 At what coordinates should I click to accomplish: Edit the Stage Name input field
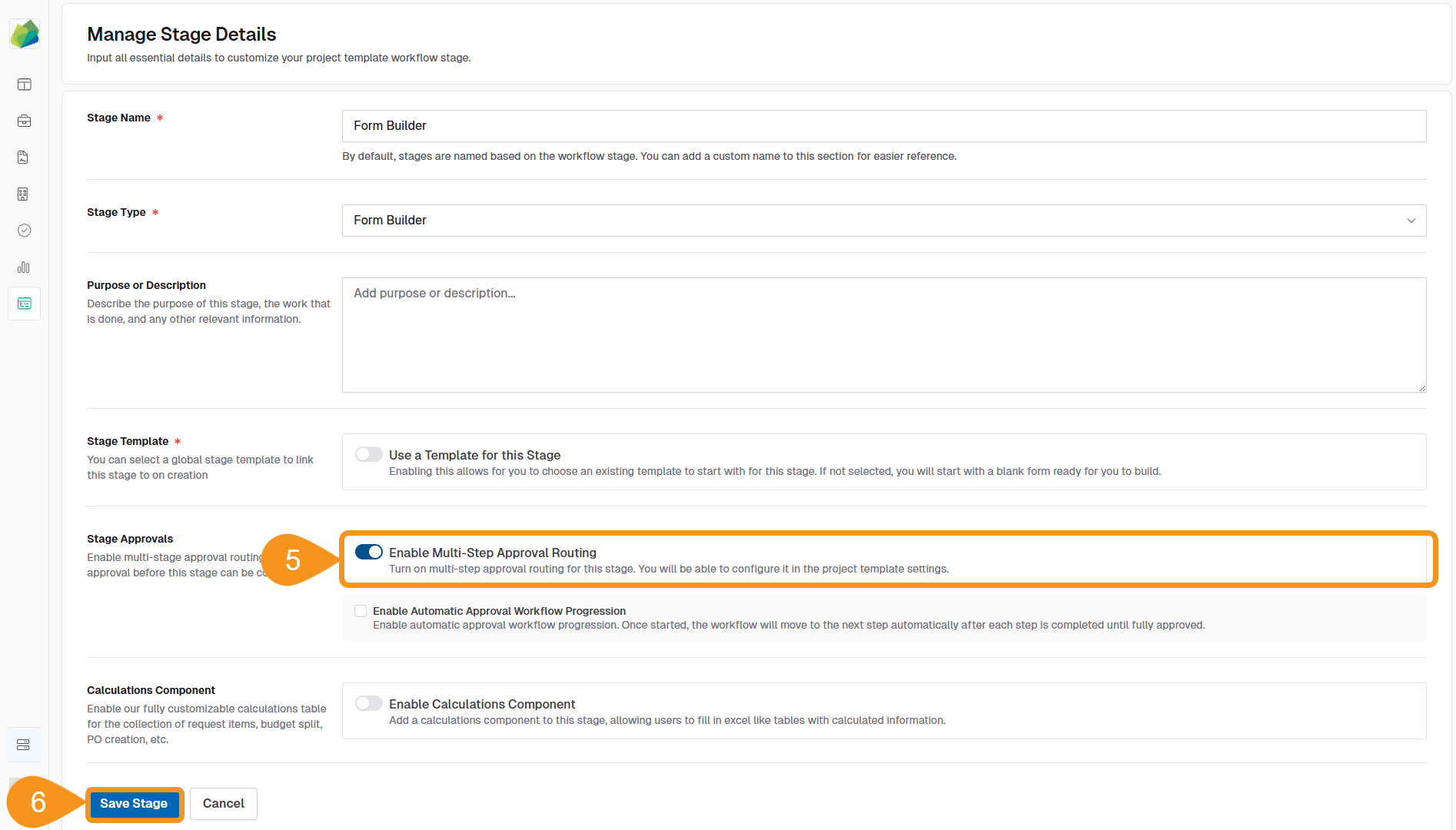point(883,125)
